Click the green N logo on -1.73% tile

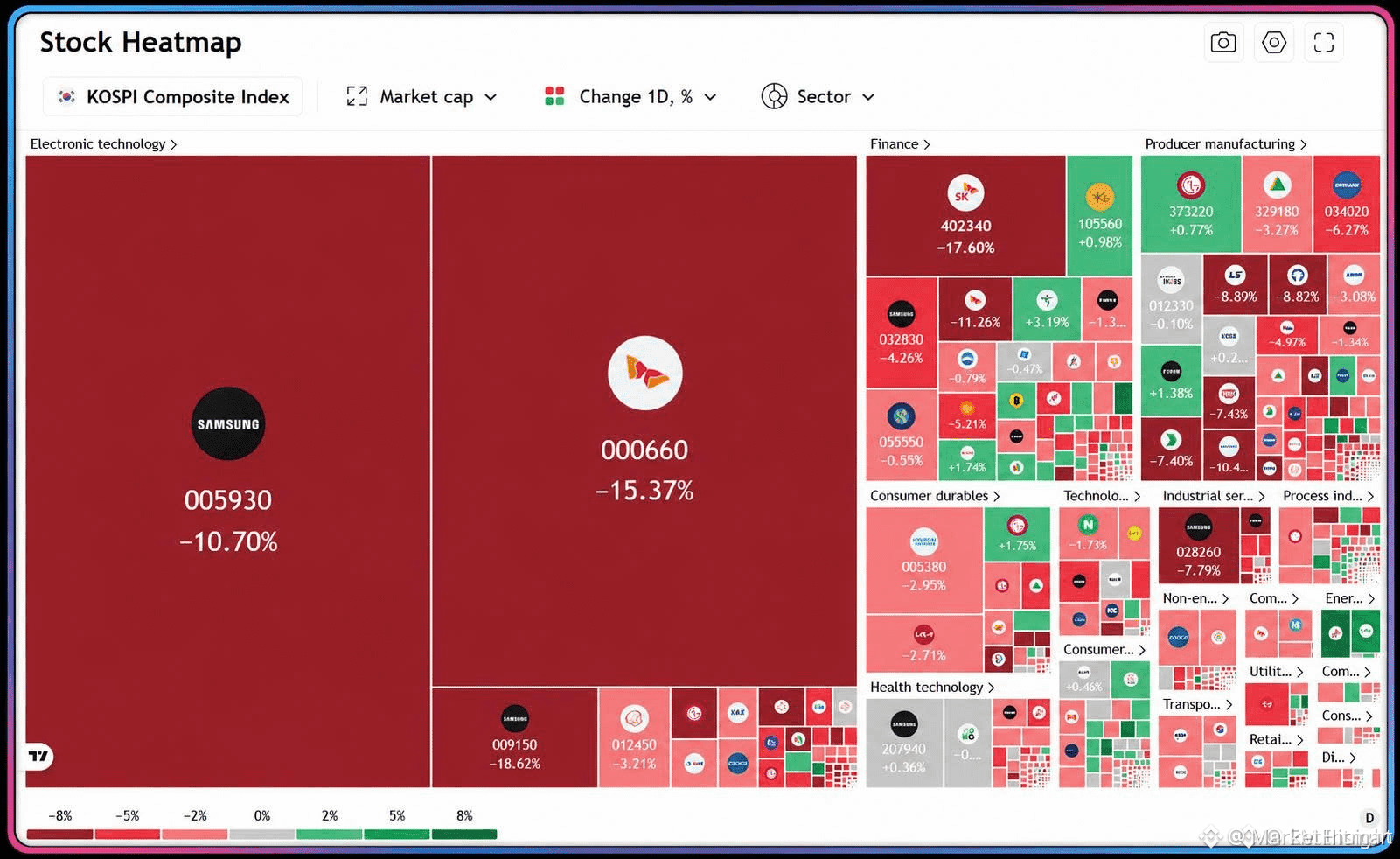click(1088, 525)
